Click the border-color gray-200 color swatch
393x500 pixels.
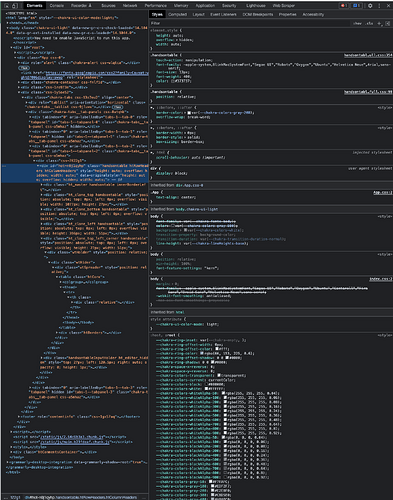click(x=189, y=113)
